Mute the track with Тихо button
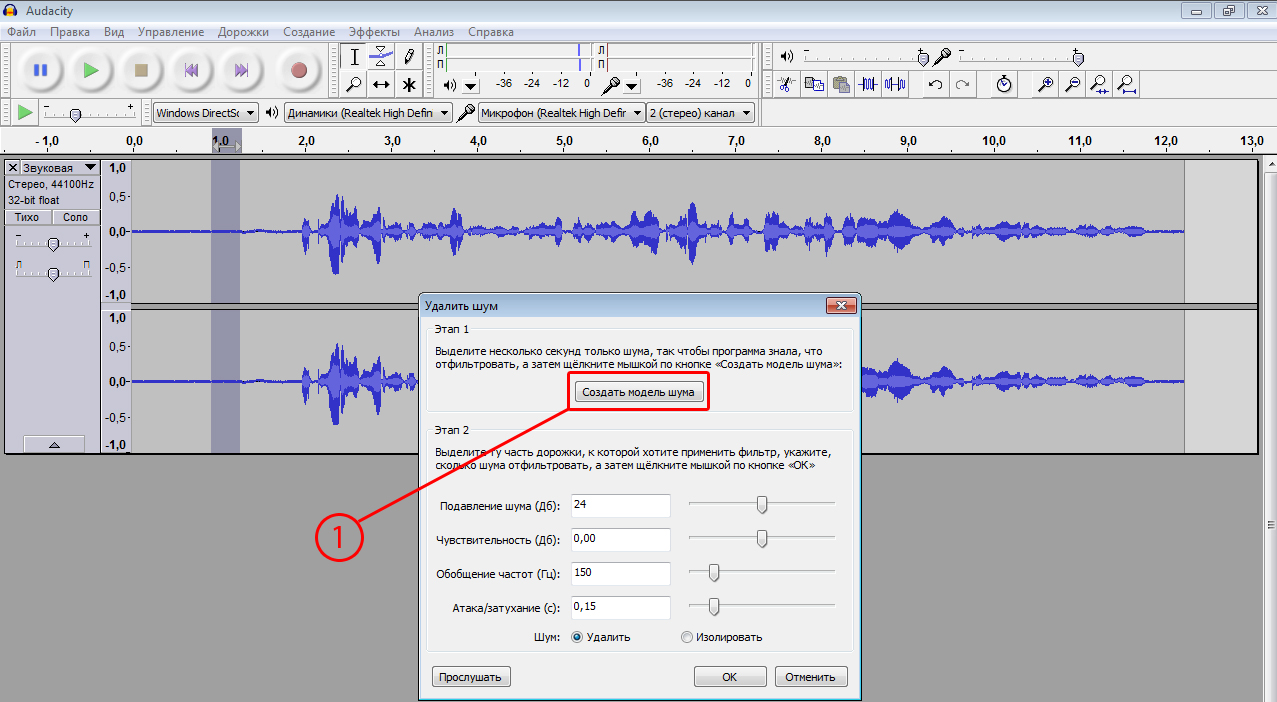The image size is (1277, 702). point(28,217)
